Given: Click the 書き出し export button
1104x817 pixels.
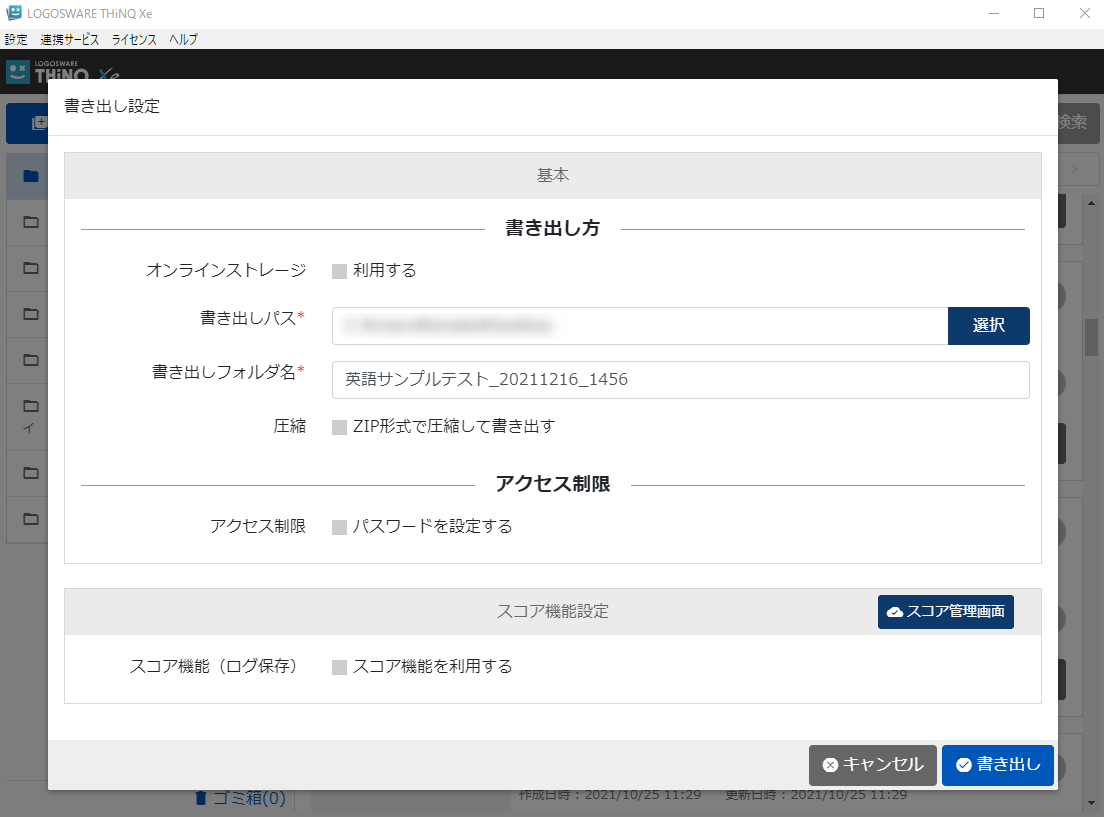Looking at the screenshot, I should pyautogui.click(x=997, y=765).
